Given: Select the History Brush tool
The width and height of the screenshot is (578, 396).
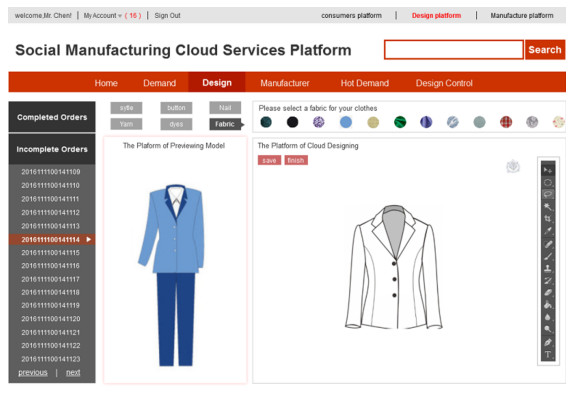Looking at the screenshot, I should tap(548, 280).
